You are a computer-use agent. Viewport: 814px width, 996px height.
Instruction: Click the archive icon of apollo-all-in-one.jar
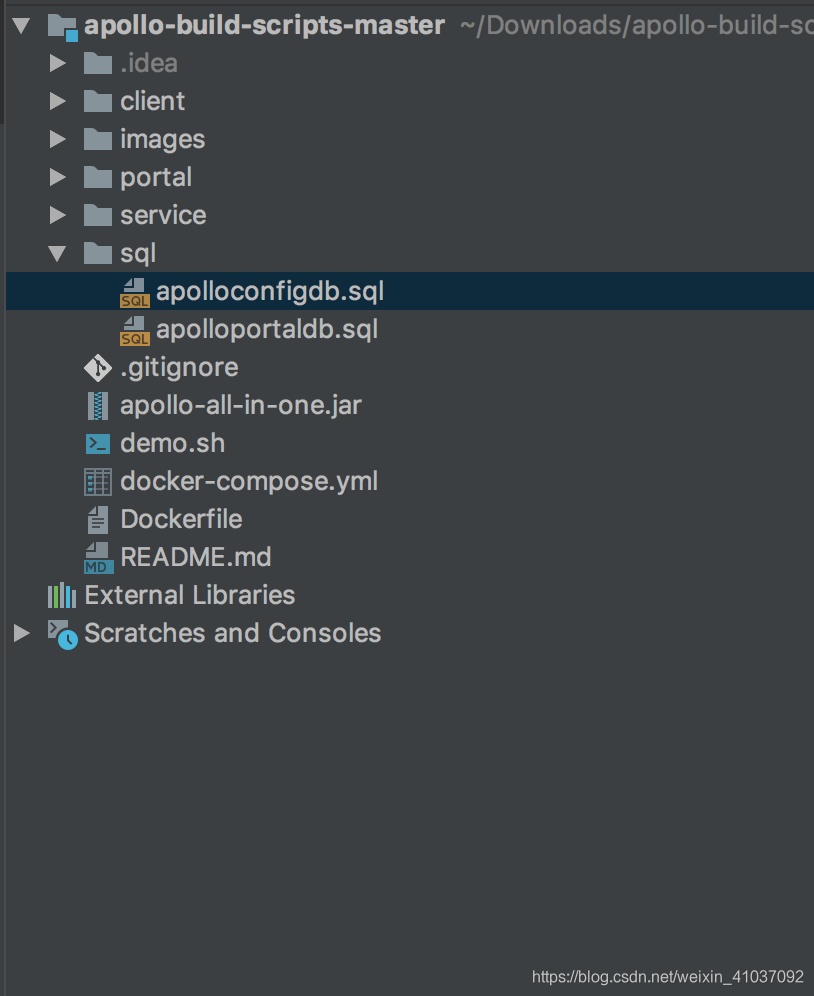click(98, 406)
